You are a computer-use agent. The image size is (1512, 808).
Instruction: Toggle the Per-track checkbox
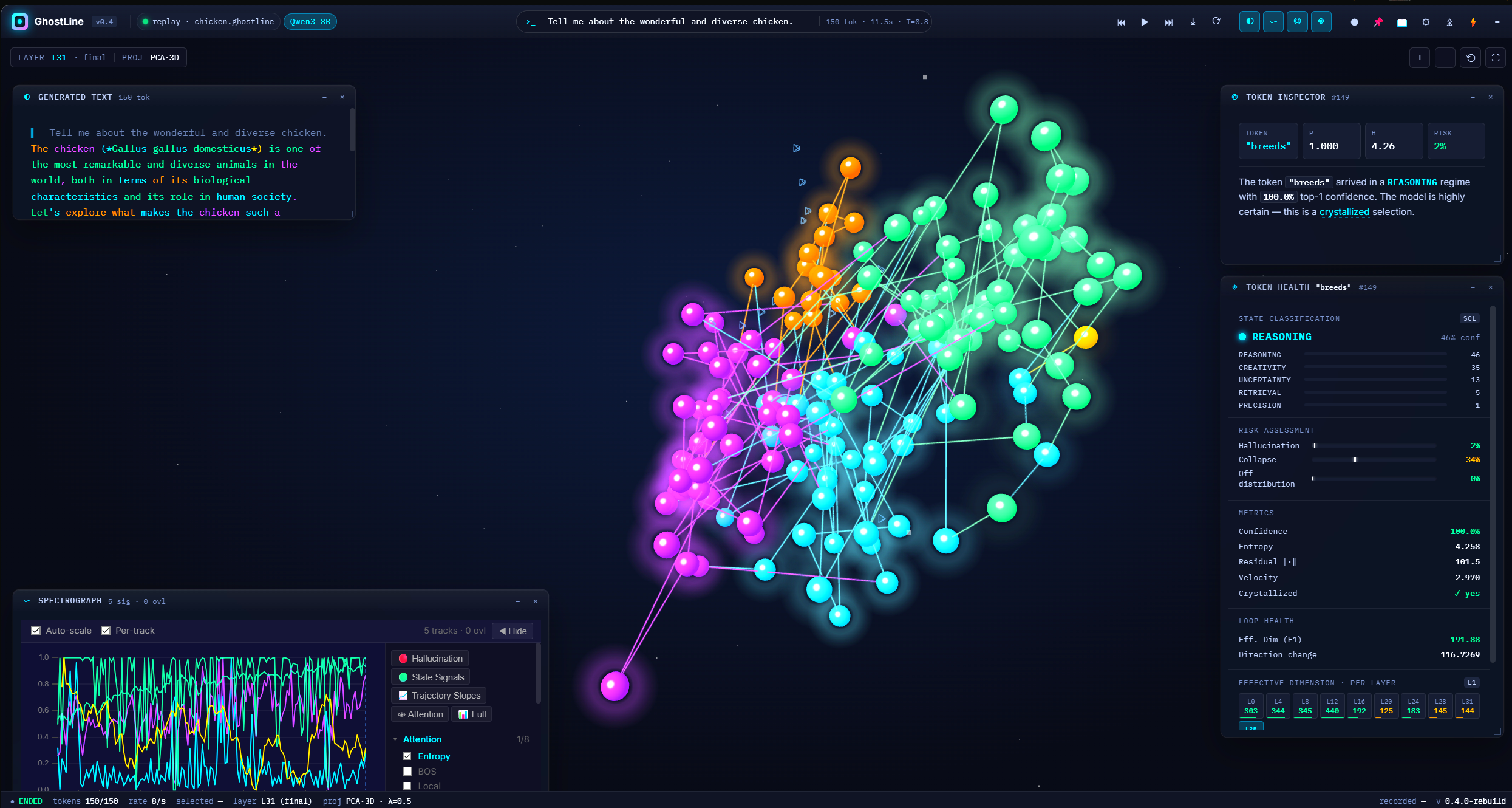(x=106, y=631)
